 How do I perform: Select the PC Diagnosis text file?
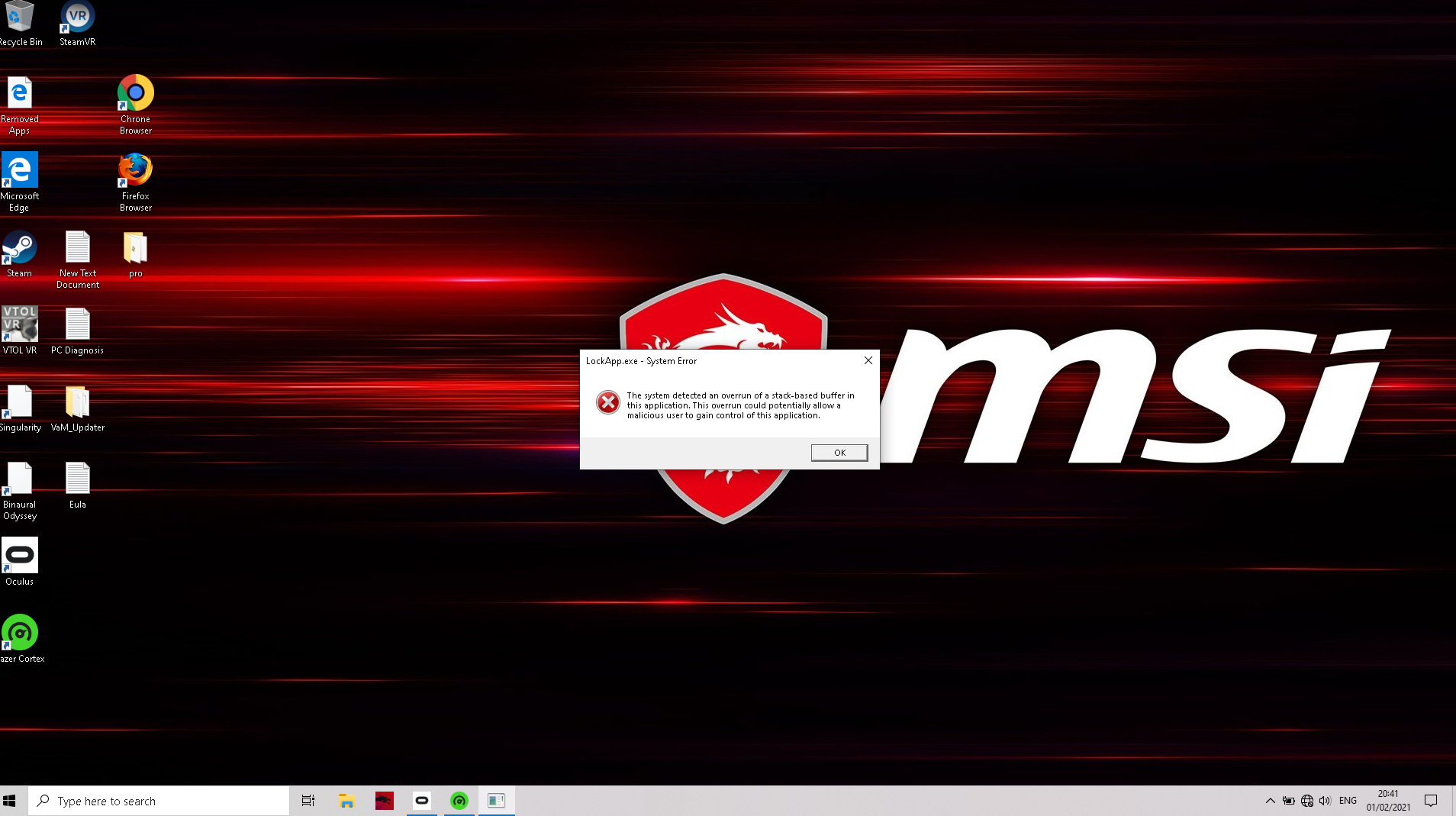(x=77, y=331)
